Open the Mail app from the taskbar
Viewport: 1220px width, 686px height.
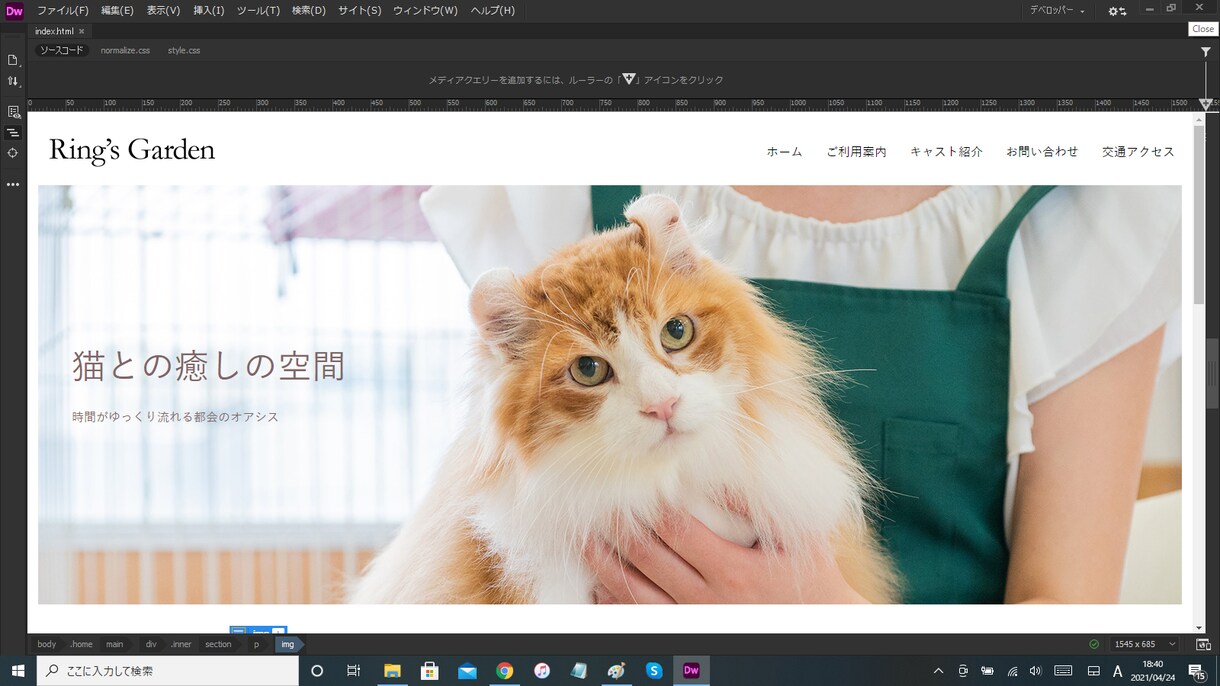467,671
